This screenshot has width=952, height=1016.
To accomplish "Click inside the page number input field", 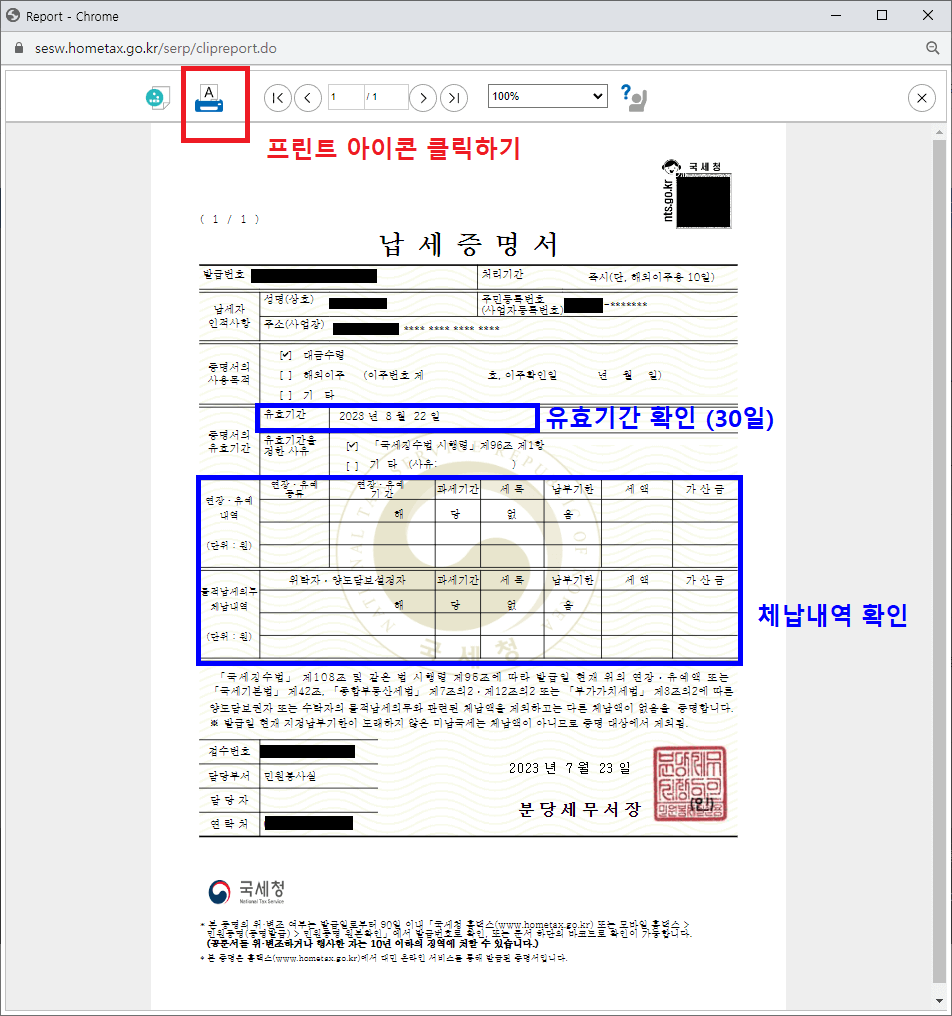I will 345,97.
